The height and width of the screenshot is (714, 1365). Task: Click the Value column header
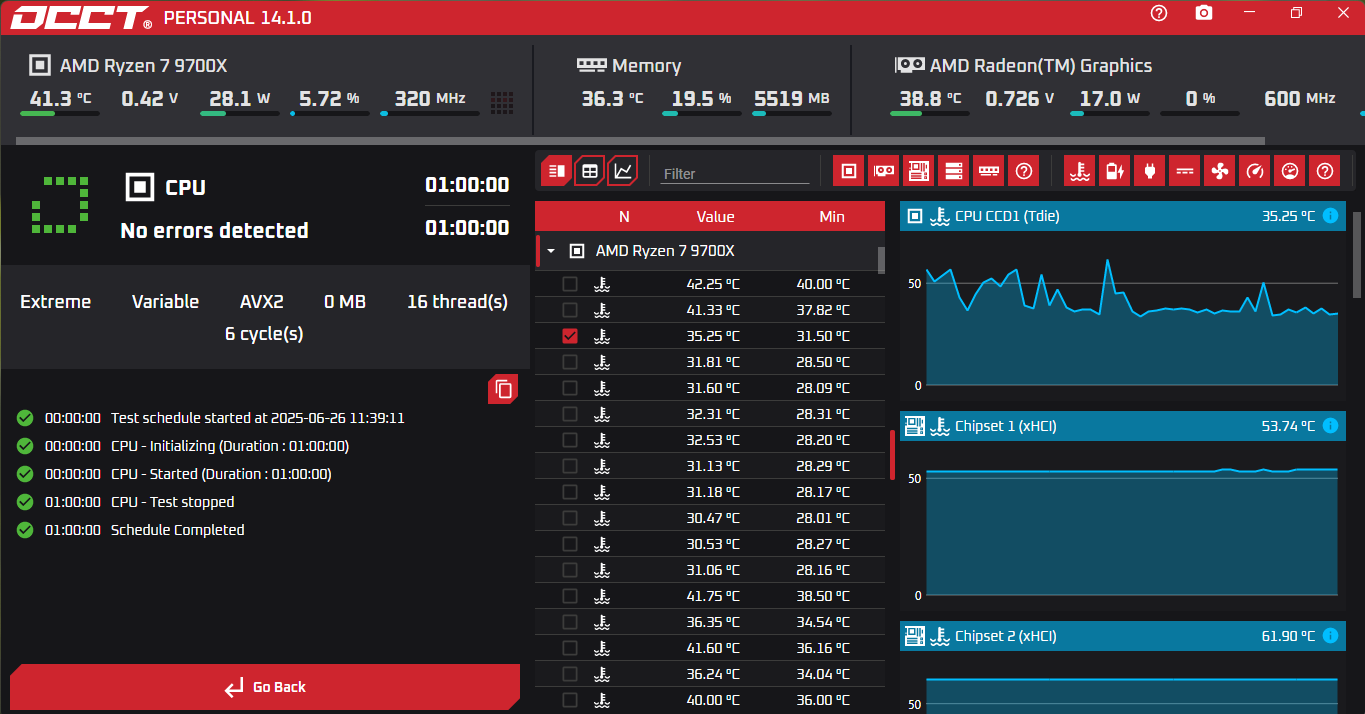coord(715,216)
